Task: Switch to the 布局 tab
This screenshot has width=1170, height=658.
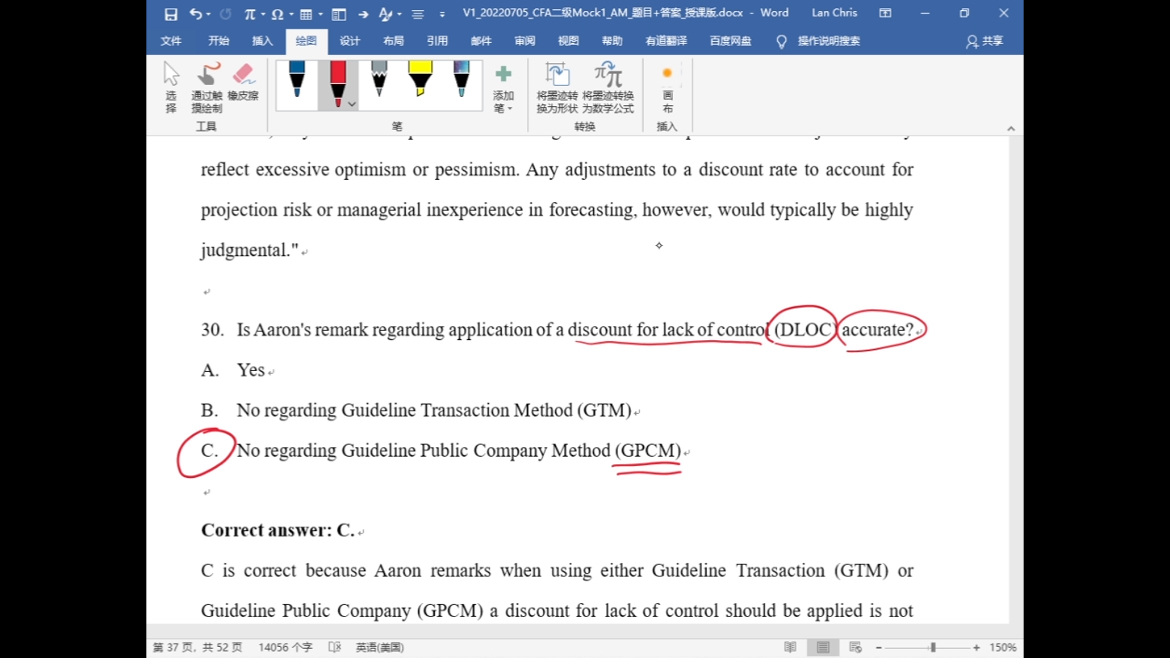Action: (393, 41)
